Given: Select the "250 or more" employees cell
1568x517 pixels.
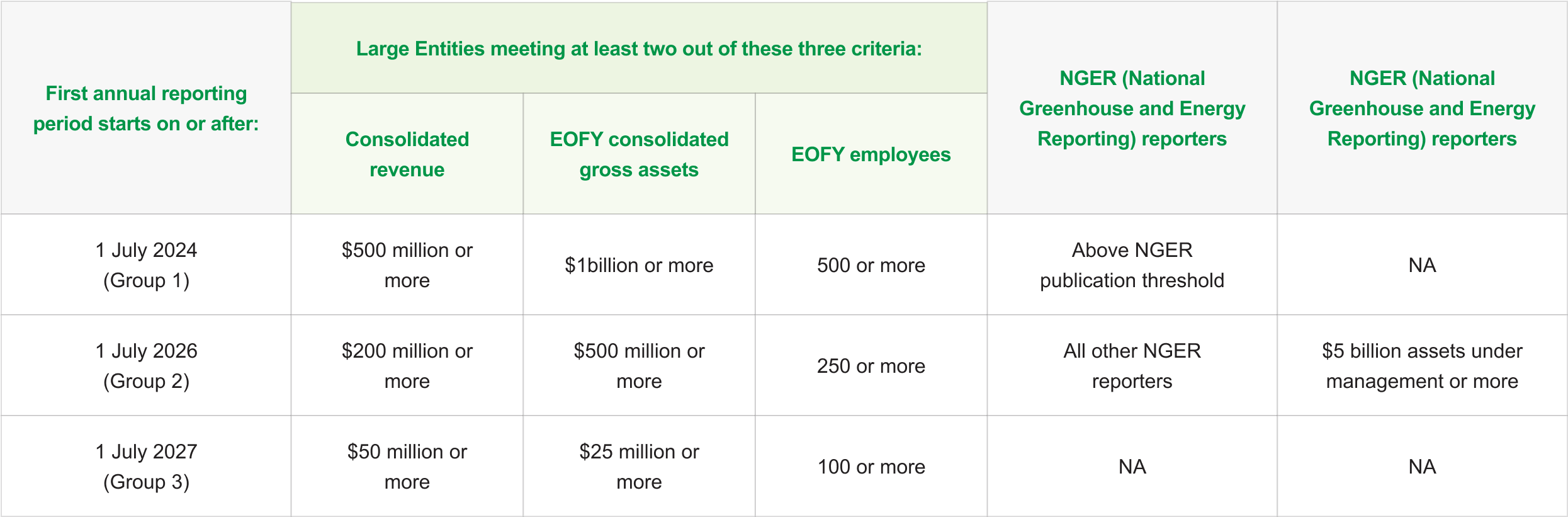Looking at the screenshot, I should pyautogui.click(x=871, y=366).
